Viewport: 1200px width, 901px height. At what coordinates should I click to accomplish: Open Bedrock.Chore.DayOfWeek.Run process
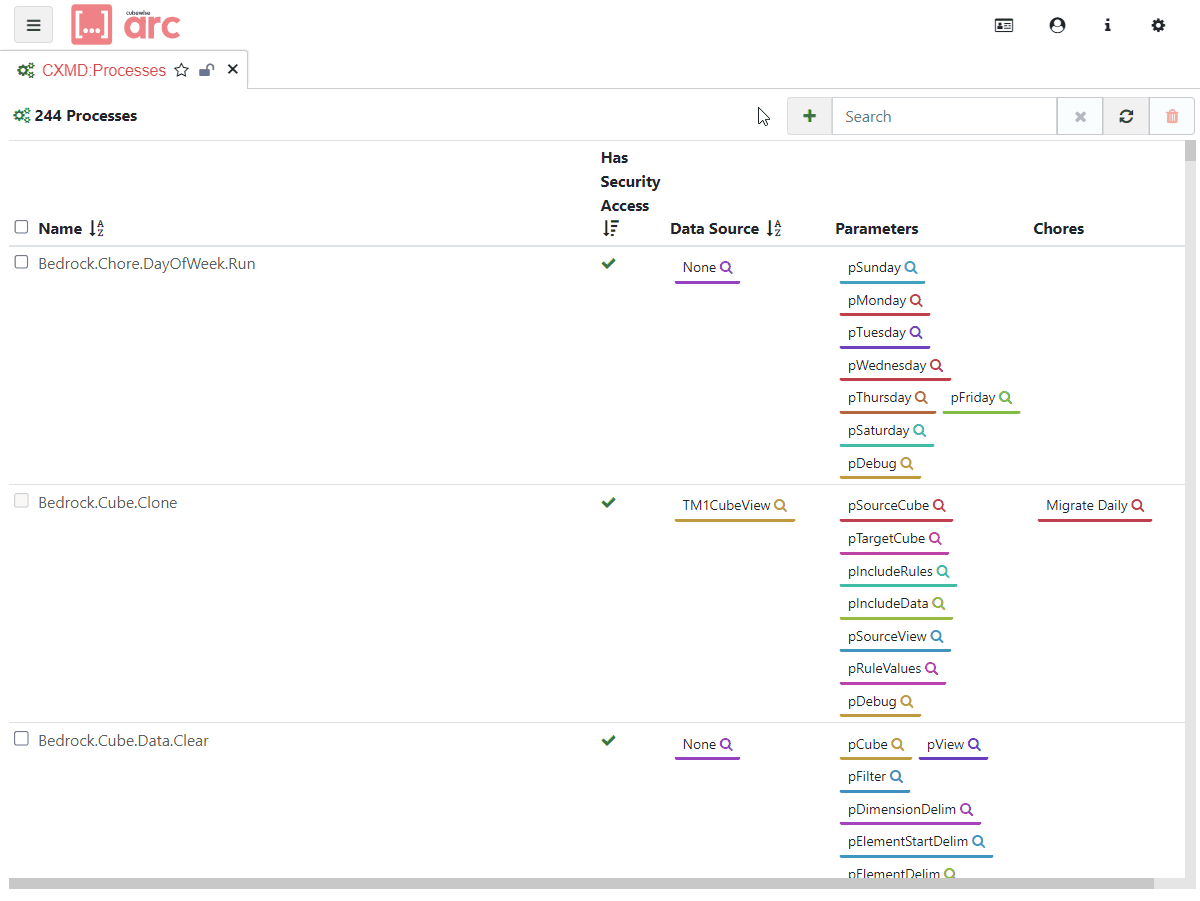(147, 264)
